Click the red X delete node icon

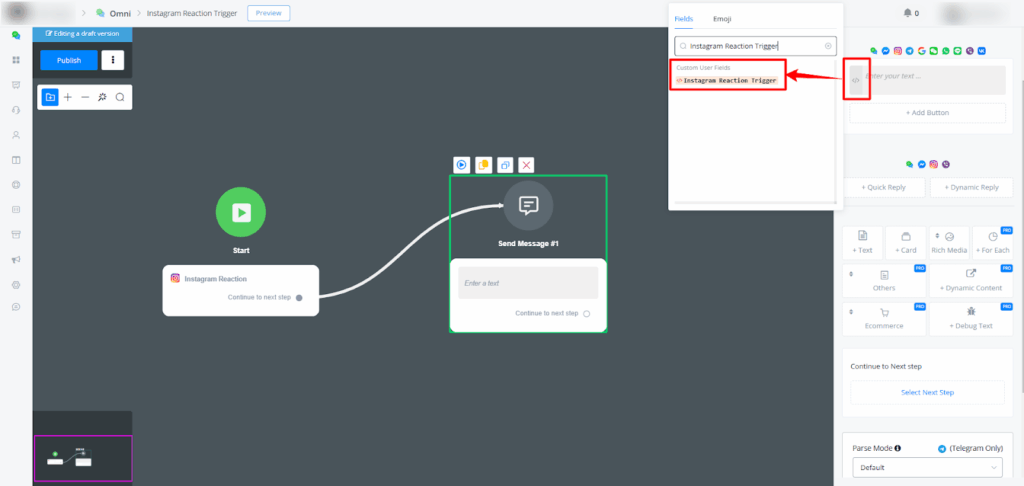click(526, 165)
